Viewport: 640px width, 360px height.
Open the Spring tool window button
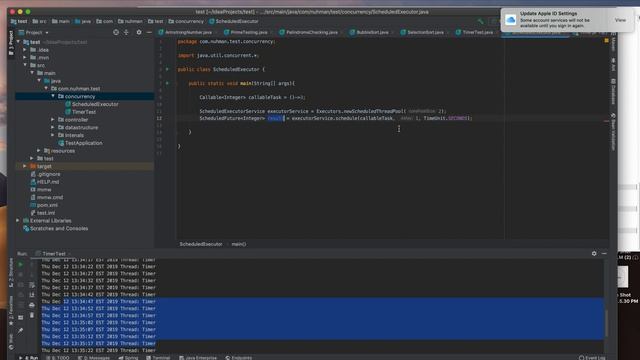click(129, 358)
